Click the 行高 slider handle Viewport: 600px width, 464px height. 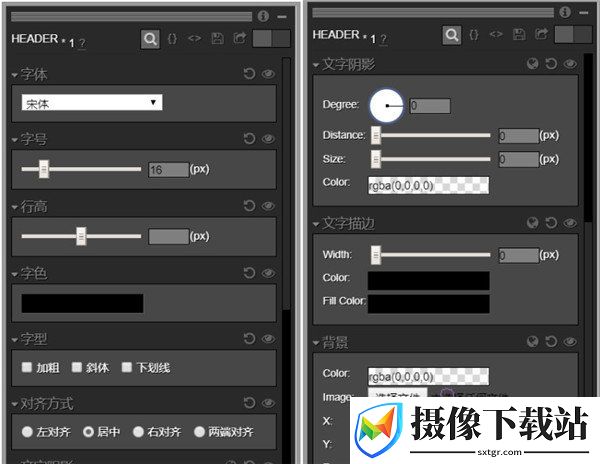(81, 236)
